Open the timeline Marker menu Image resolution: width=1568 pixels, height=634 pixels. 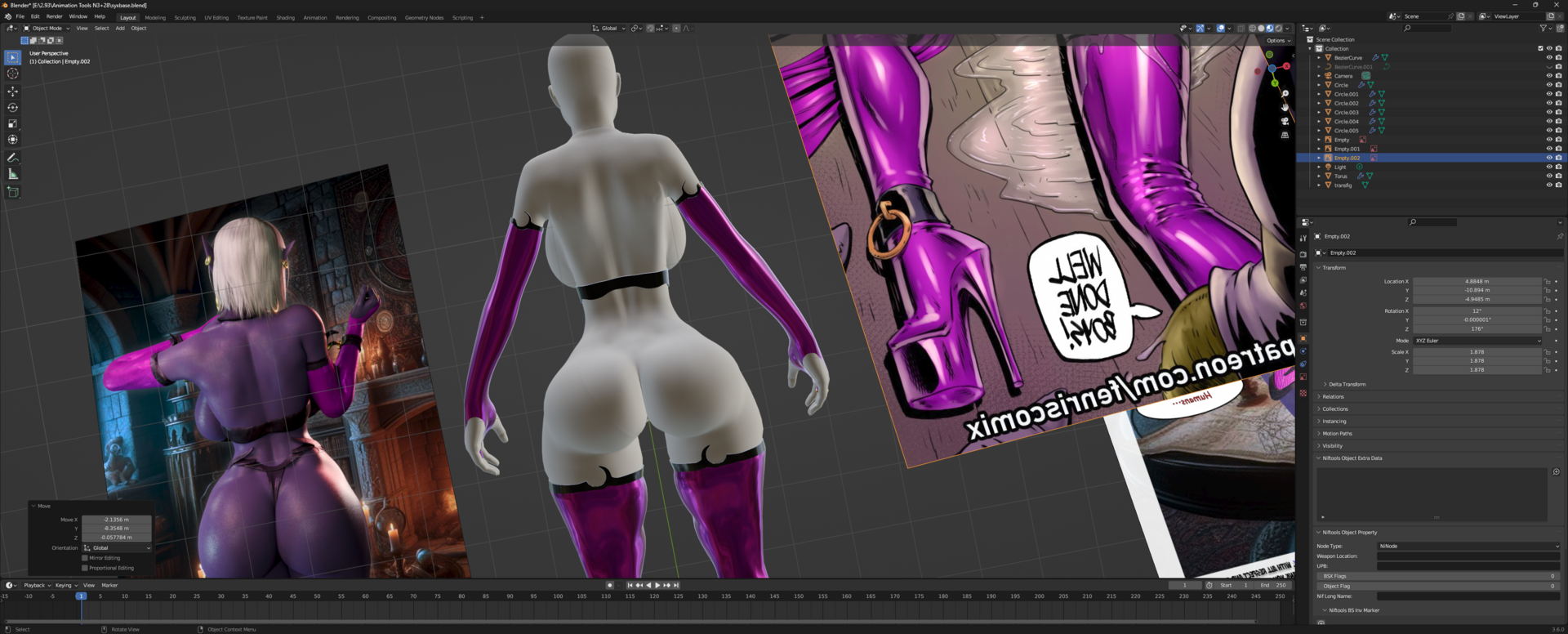click(x=109, y=585)
